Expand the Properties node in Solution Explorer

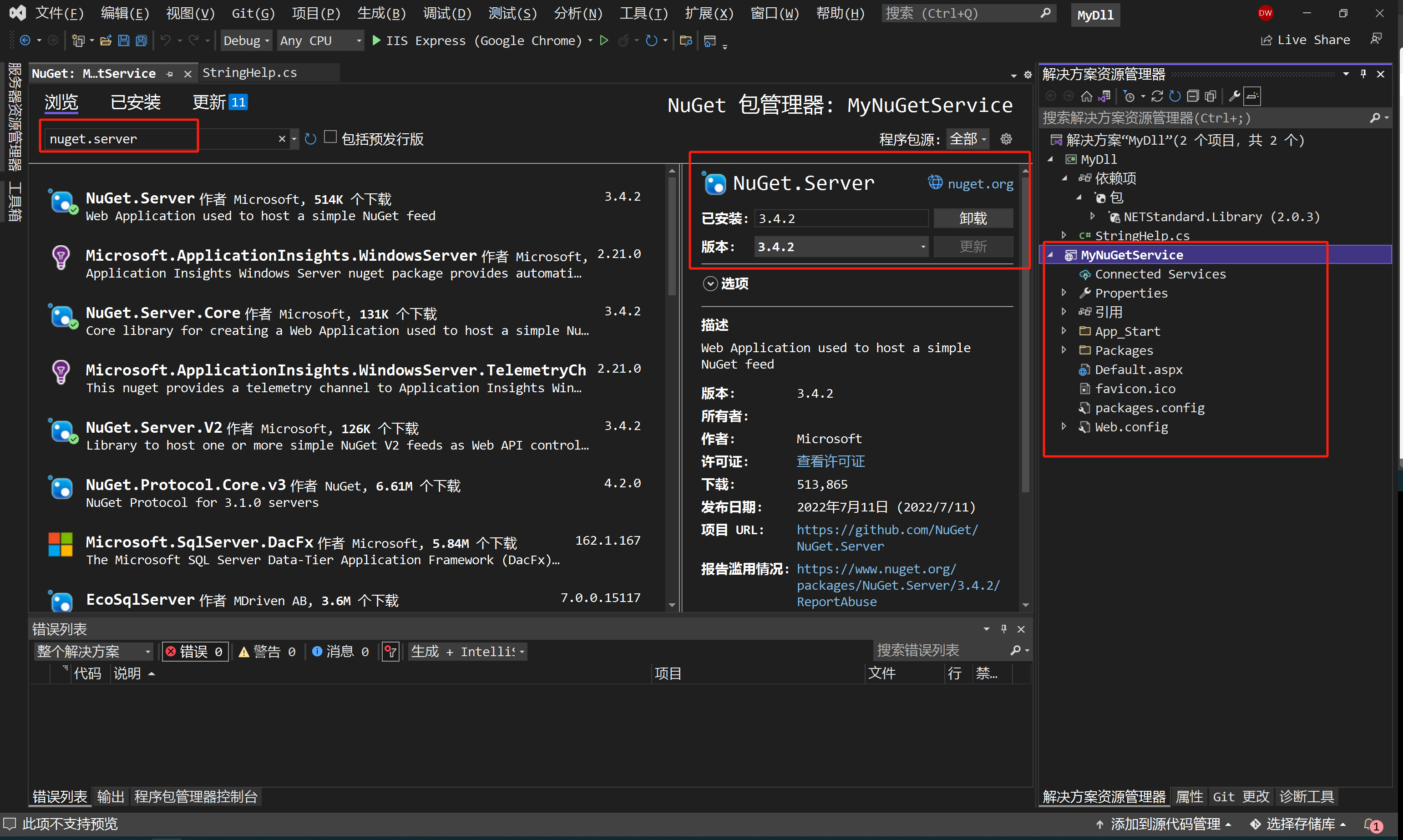pos(1064,293)
